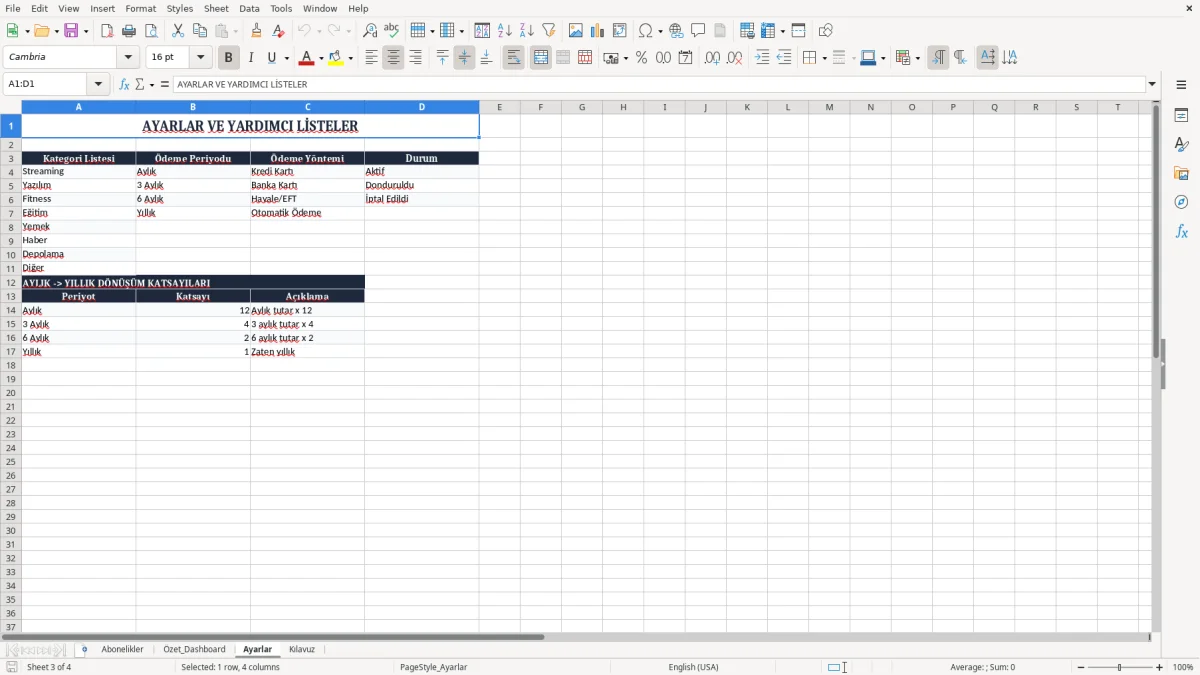The image size is (1200, 675).
Task: Run the spelling check icon
Action: point(392,31)
